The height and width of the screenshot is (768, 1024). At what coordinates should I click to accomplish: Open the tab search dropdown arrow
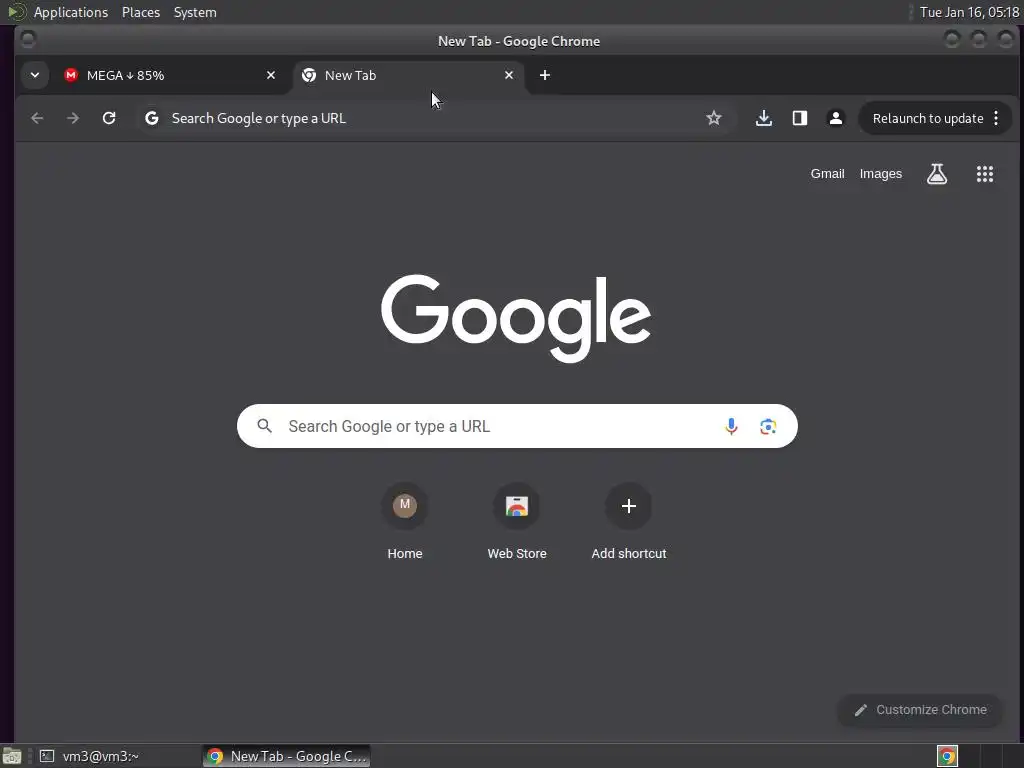(35, 75)
